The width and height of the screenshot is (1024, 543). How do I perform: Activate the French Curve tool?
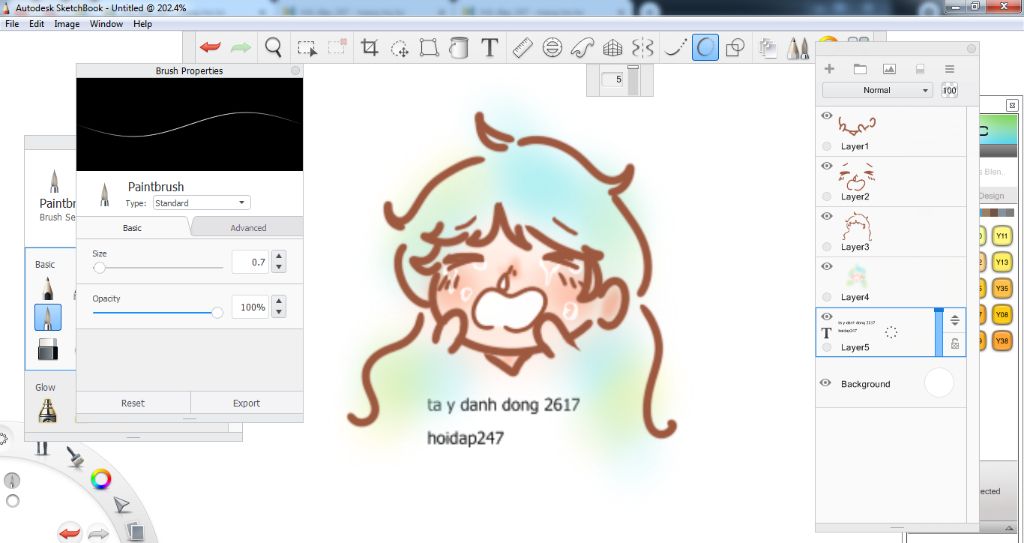click(582, 48)
